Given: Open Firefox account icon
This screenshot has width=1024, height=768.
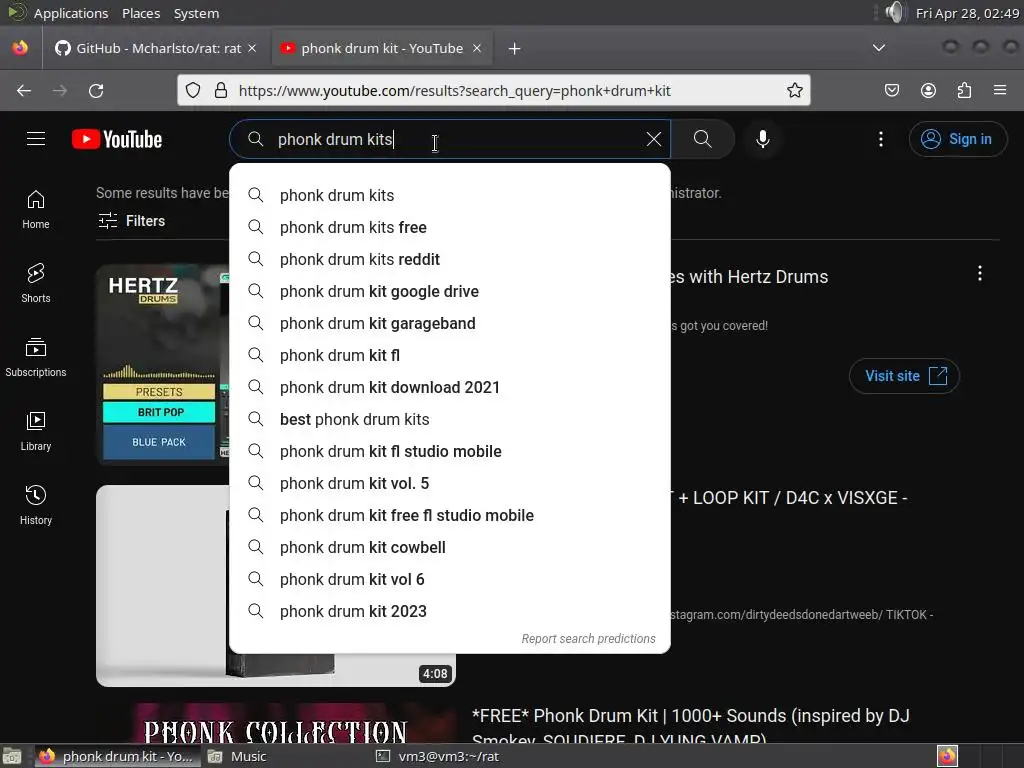Looking at the screenshot, I should pos(928,90).
